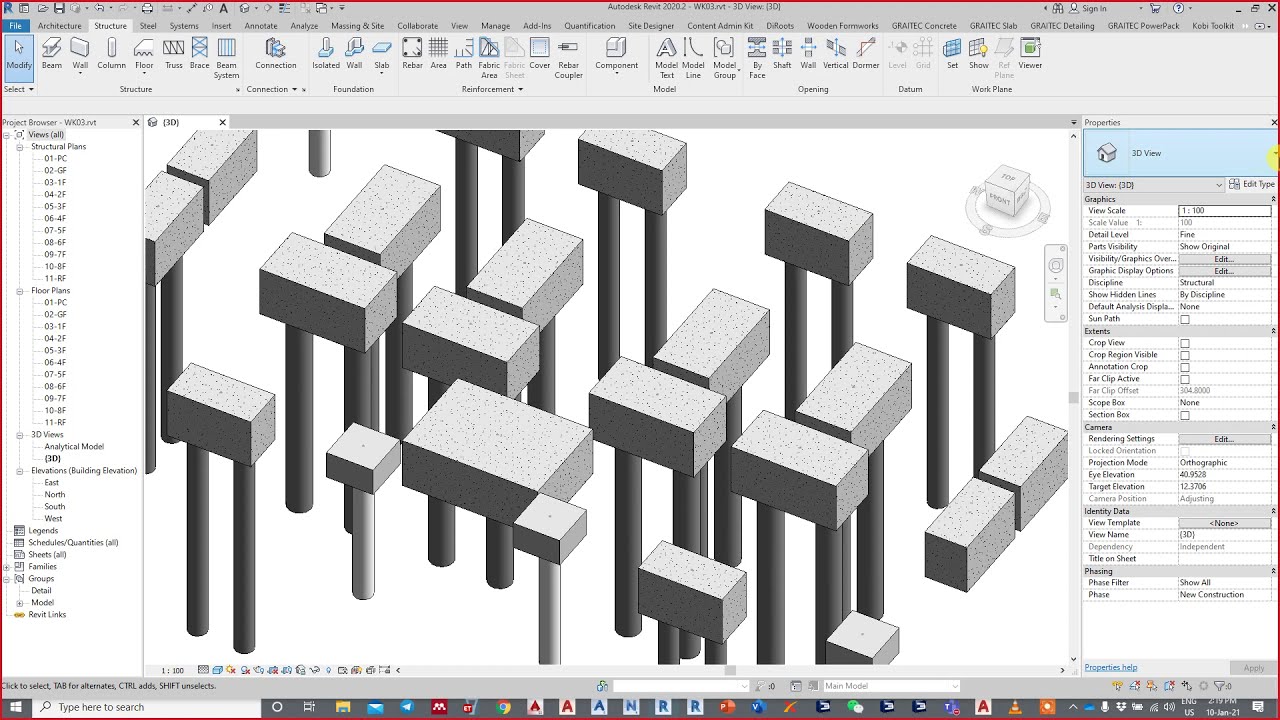This screenshot has height=720, width=1280.
Task: Collapse Elevations (Building Elevation) node
Action: [19, 471]
